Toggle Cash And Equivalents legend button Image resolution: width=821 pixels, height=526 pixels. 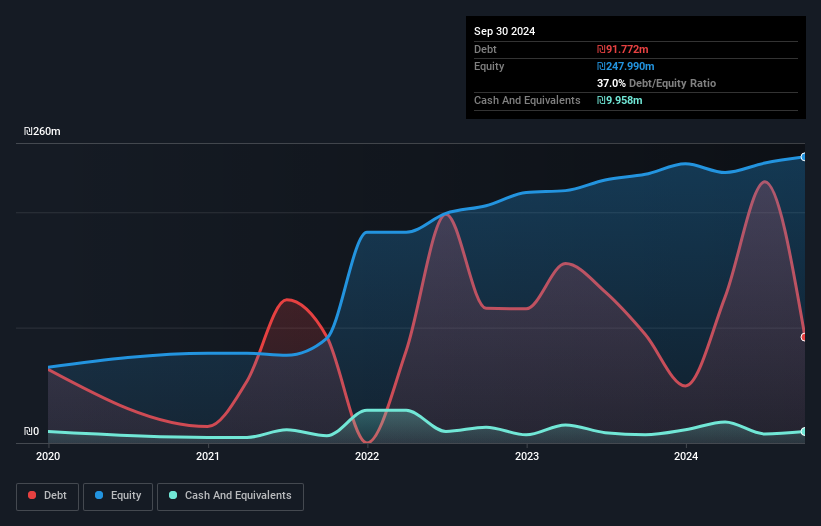(230, 496)
